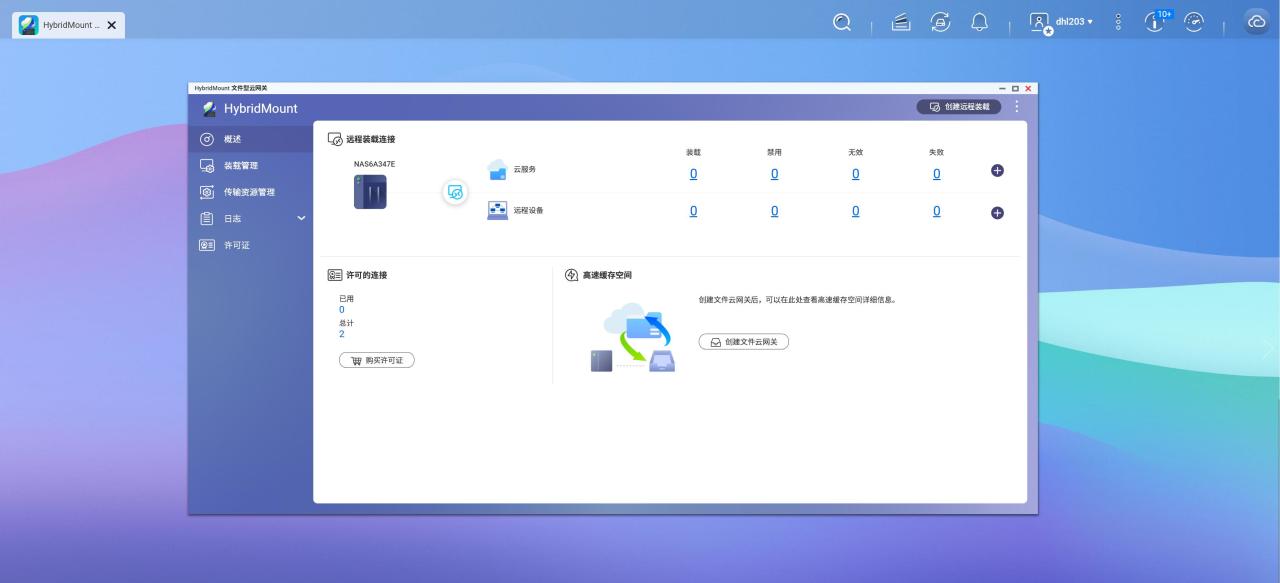
Task: Open 云服务 装载 count link
Action: (x=693, y=174)
